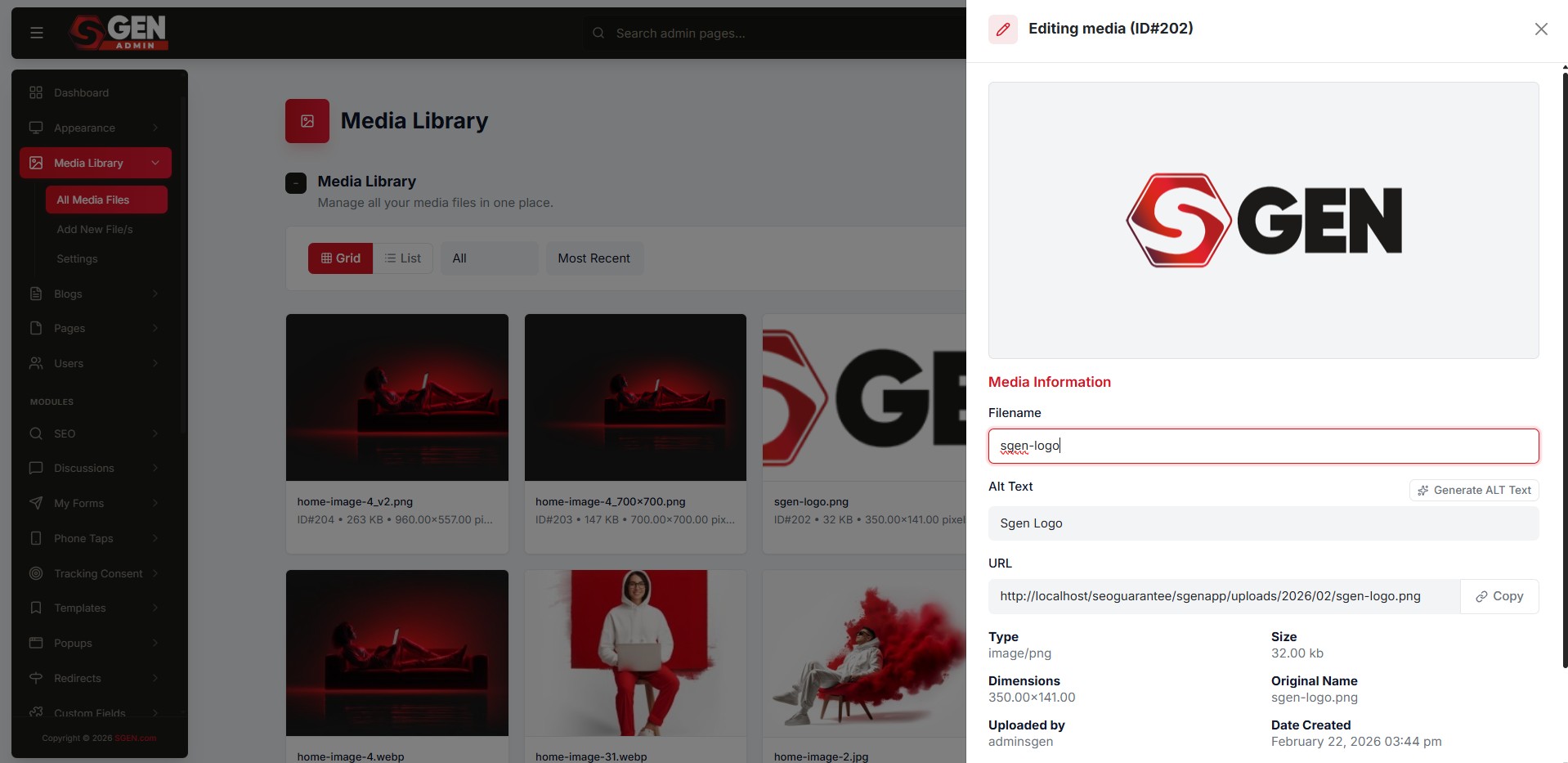Open the Redirects menu item
Screen dimensions: 1568x763
96,678
